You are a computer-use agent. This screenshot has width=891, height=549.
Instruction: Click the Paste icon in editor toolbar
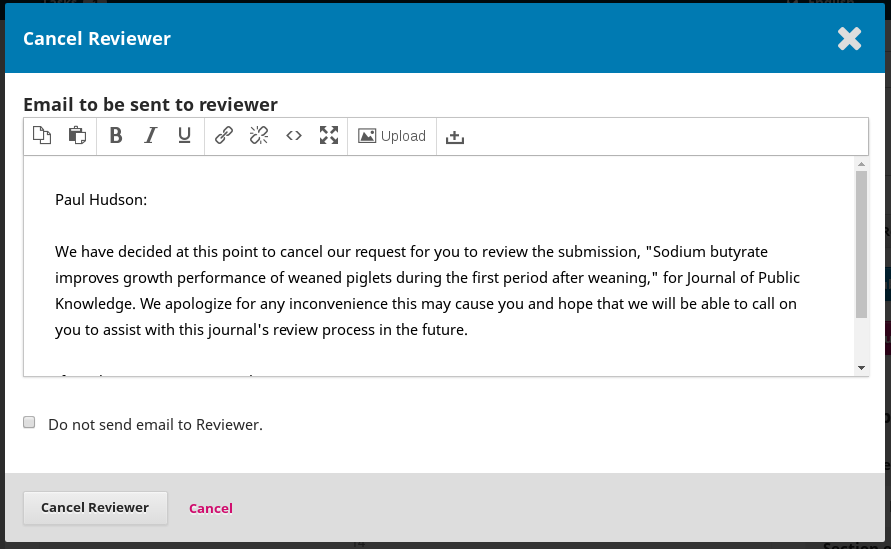point(77,136)
